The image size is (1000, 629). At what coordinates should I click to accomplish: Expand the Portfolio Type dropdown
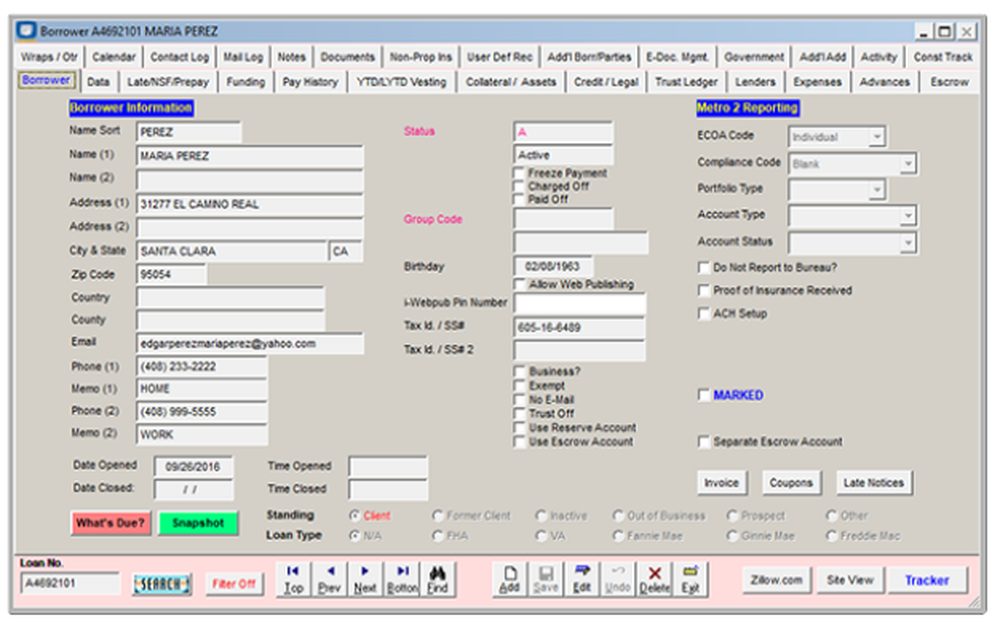pos(877,189)
